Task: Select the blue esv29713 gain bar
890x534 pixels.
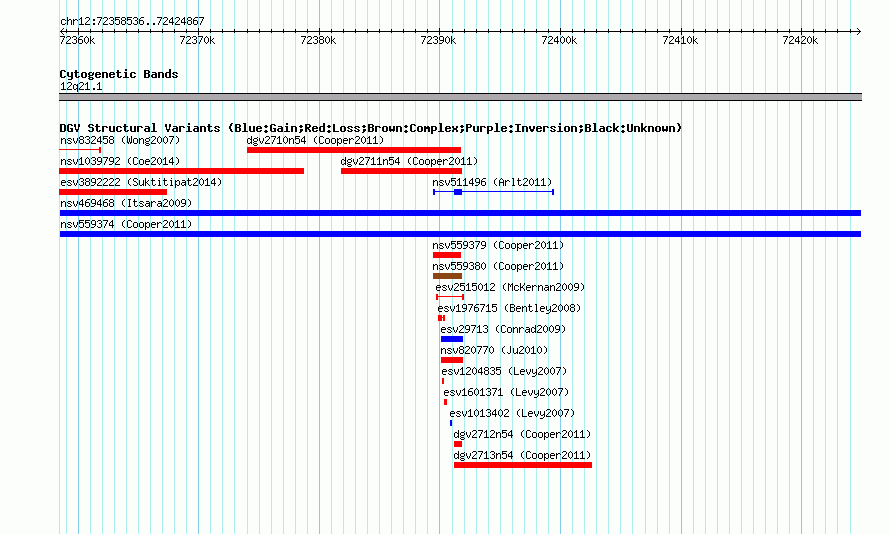Action: [452, 339]
